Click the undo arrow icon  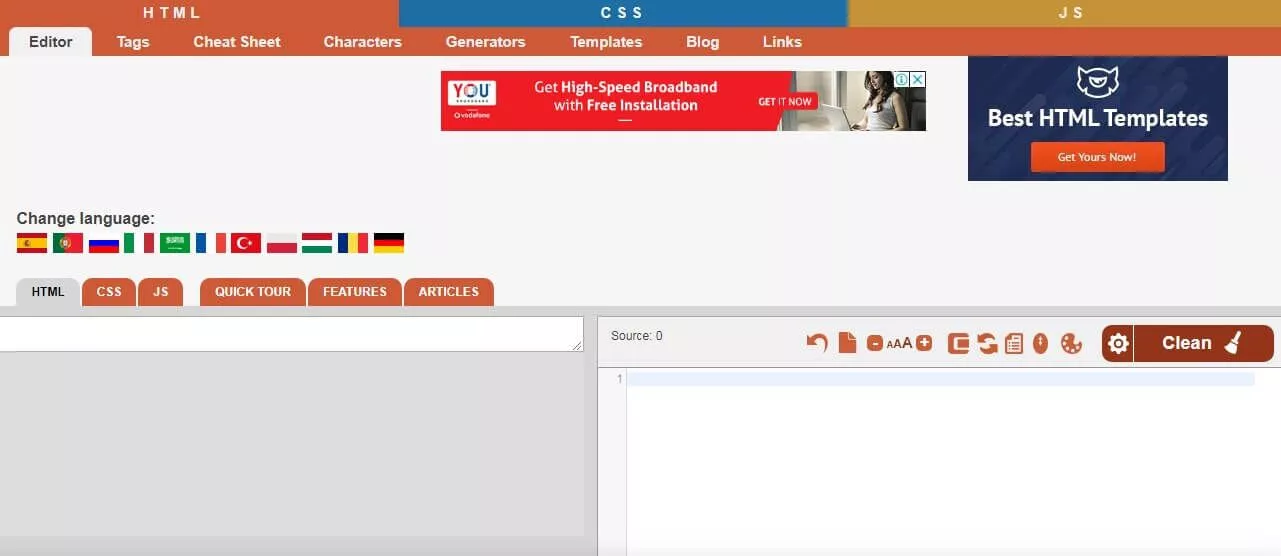[x=817, y=343]
